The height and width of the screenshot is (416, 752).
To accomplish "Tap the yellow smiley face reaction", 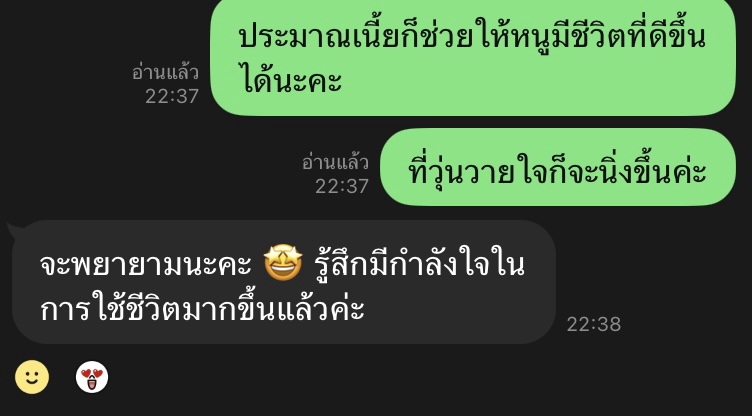I will pos(32,377).
